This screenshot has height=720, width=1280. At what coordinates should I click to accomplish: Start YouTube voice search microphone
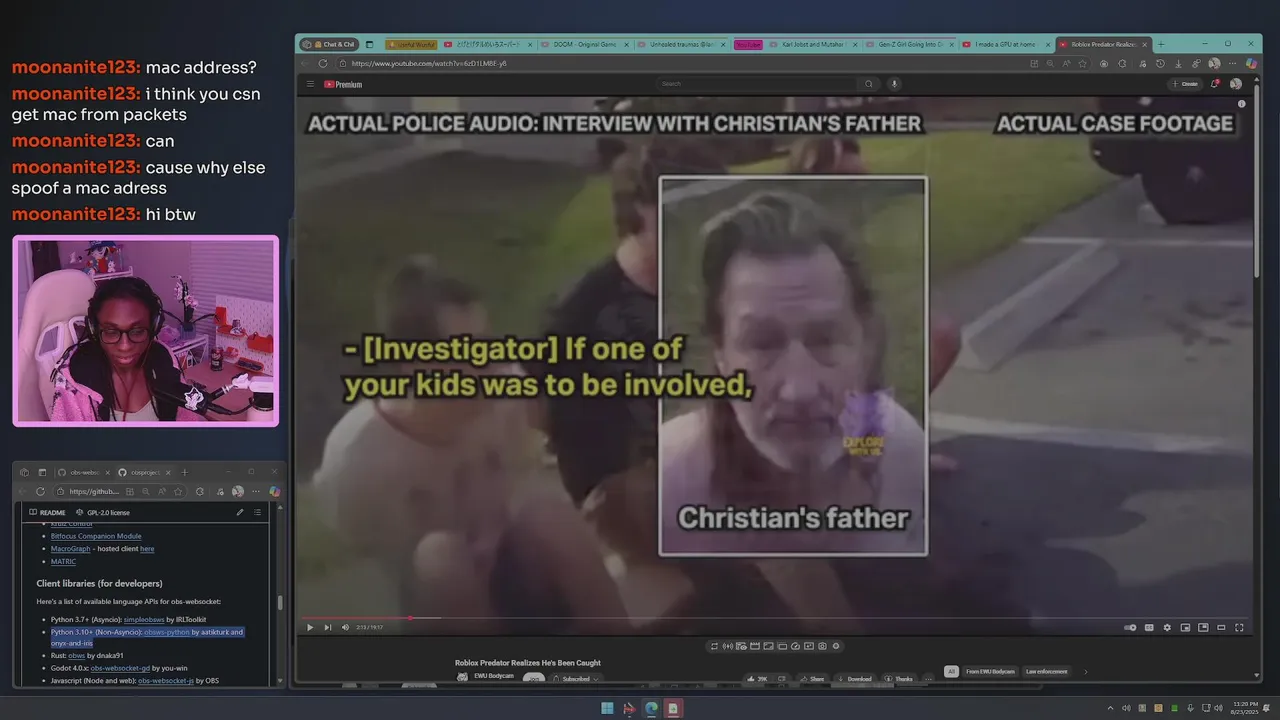(894, 84)
